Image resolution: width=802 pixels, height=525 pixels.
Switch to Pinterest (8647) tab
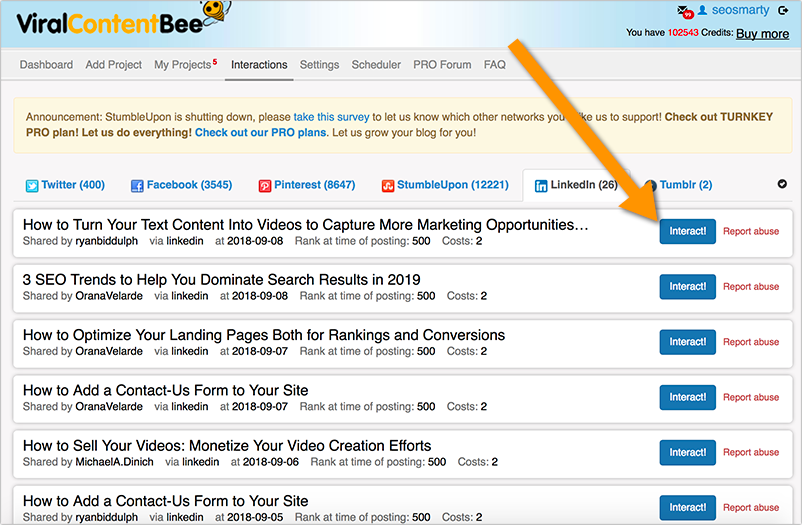(x=307, y=185)
